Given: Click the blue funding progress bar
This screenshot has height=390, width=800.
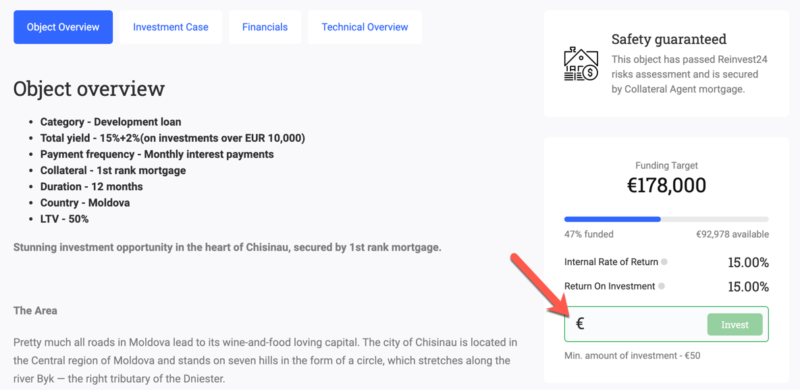Looking at the screenshot, I should (612, 219).
